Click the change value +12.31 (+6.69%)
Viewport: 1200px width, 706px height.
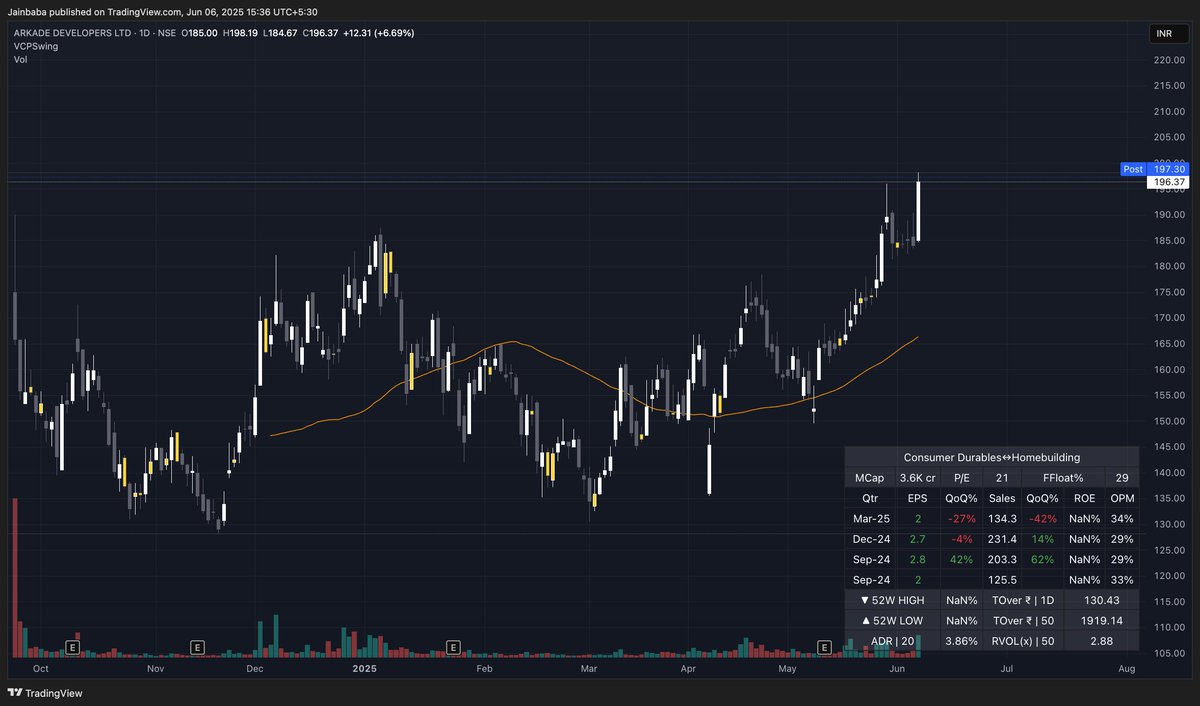tap(378, 33)
